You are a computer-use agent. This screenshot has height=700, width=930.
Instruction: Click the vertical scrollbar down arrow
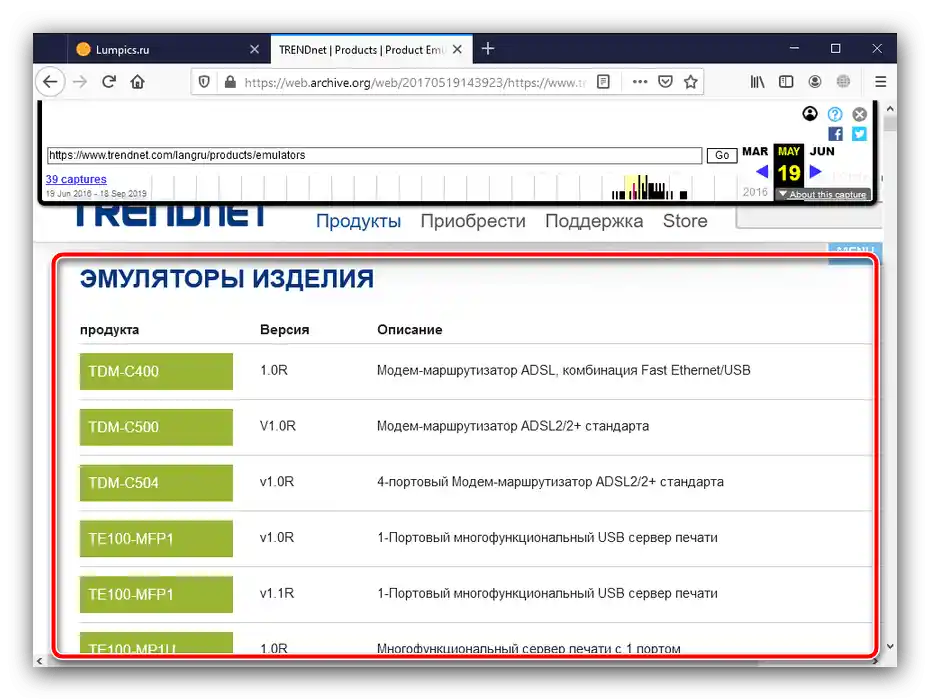pyautogui.click(x=890, y=646)
